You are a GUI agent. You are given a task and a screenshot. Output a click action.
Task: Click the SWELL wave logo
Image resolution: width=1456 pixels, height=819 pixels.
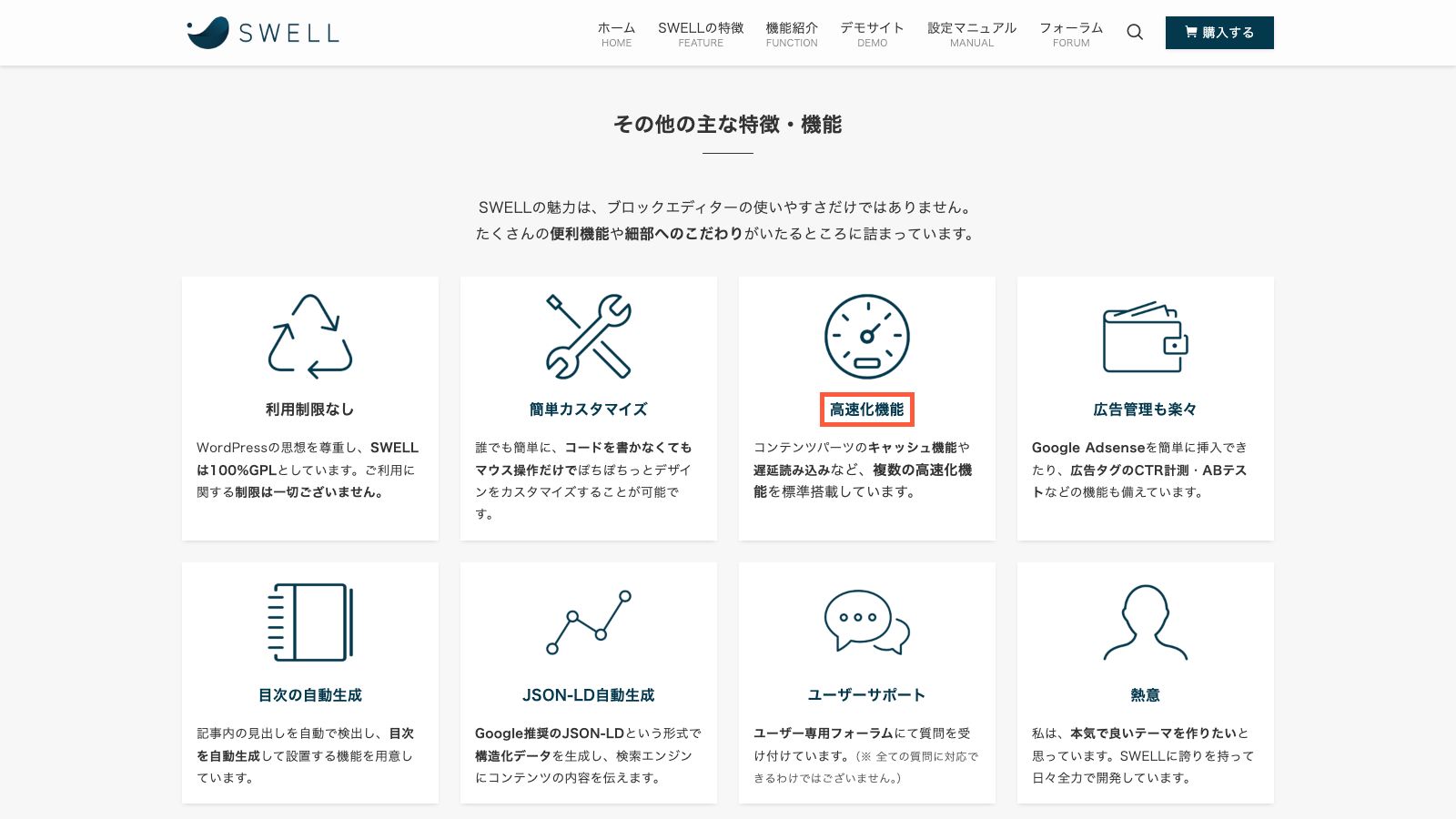click(262, 33)
